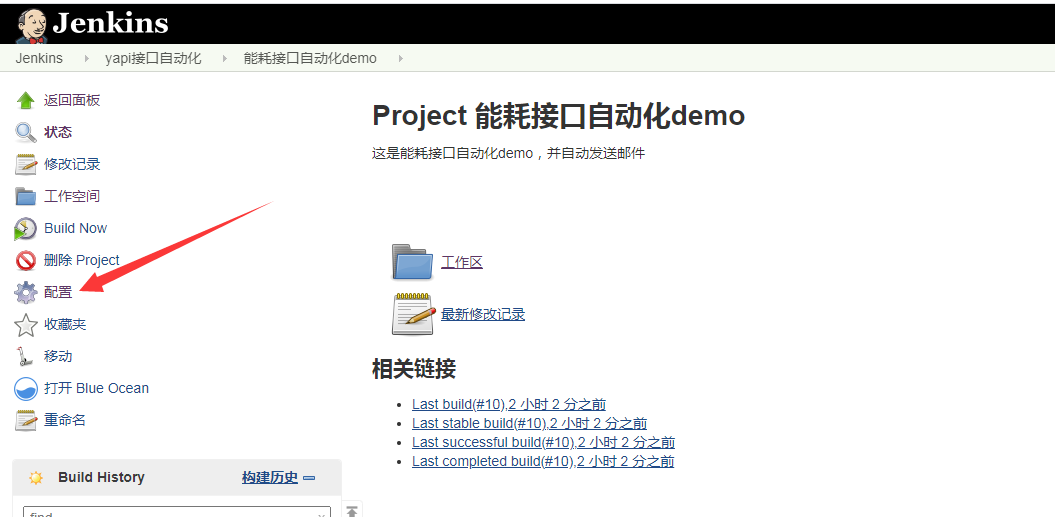This screenshot has width=1055, height=517.
Task: Click the Jenkins breadcrumb item
Action: pyautogui.click(x=39, y=59)
